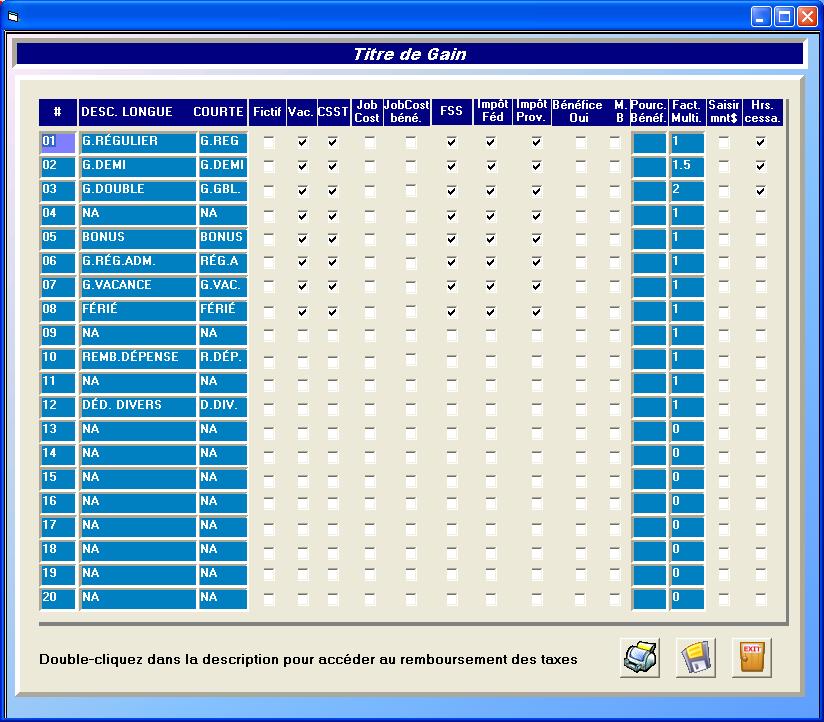824x722 pixels.
Task: Click the exit door icon
Action: 752,657
